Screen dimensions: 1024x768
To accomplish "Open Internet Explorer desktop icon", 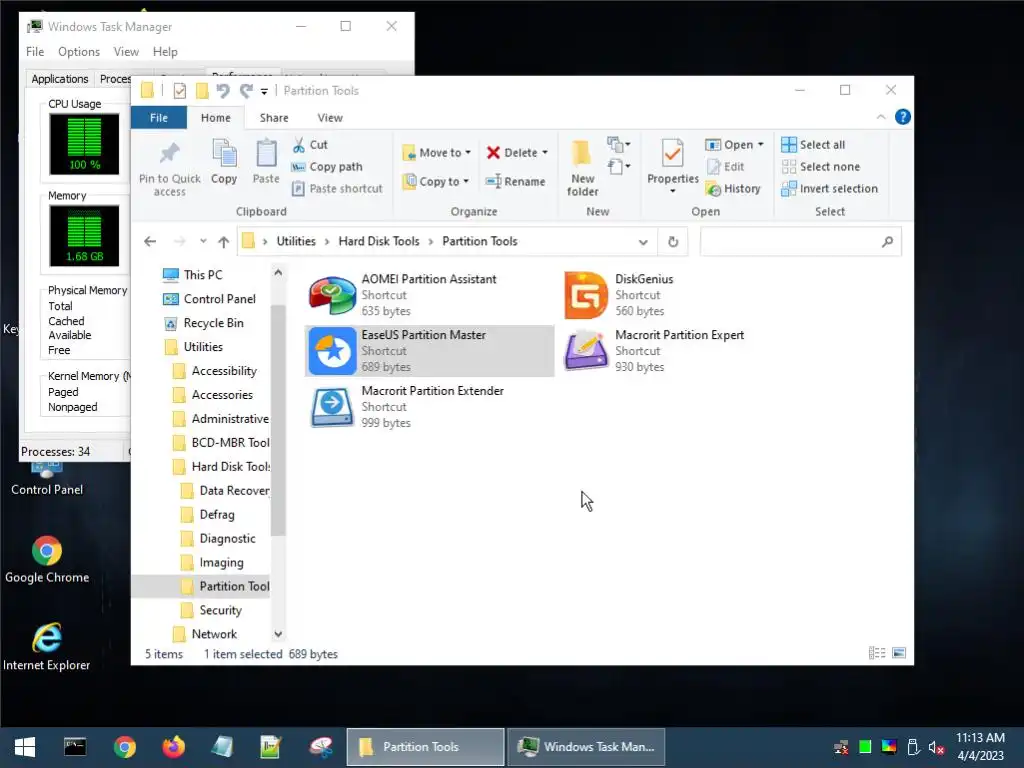I will [46, 647].
